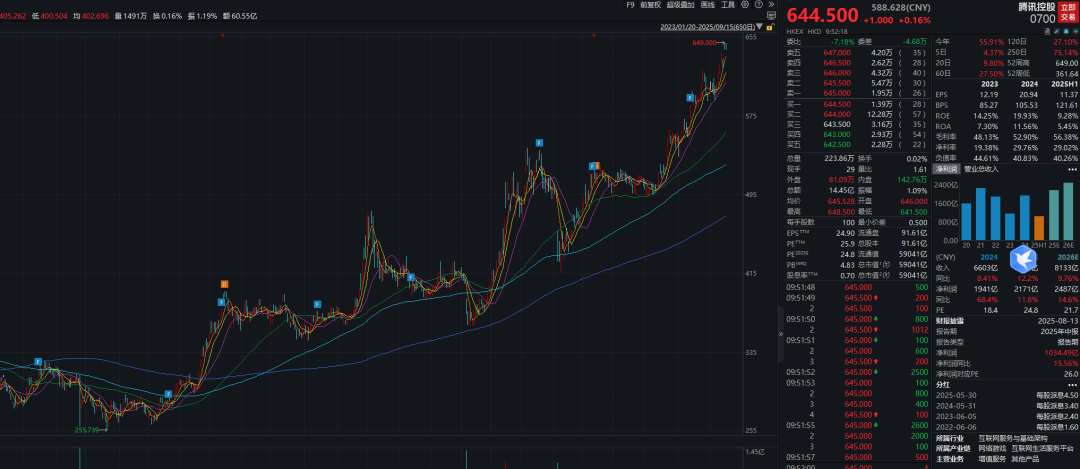Expand the top toolbar double-arrow icon
The width and height of the screenshot is (1080, 469).
tap(771, 4)
